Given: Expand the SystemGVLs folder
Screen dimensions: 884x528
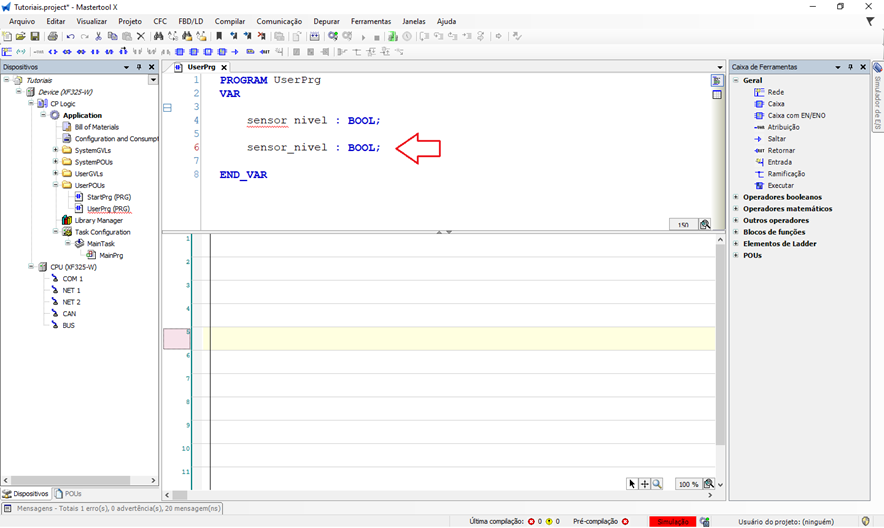Looking at the screenshot, I should coord(55,150).
